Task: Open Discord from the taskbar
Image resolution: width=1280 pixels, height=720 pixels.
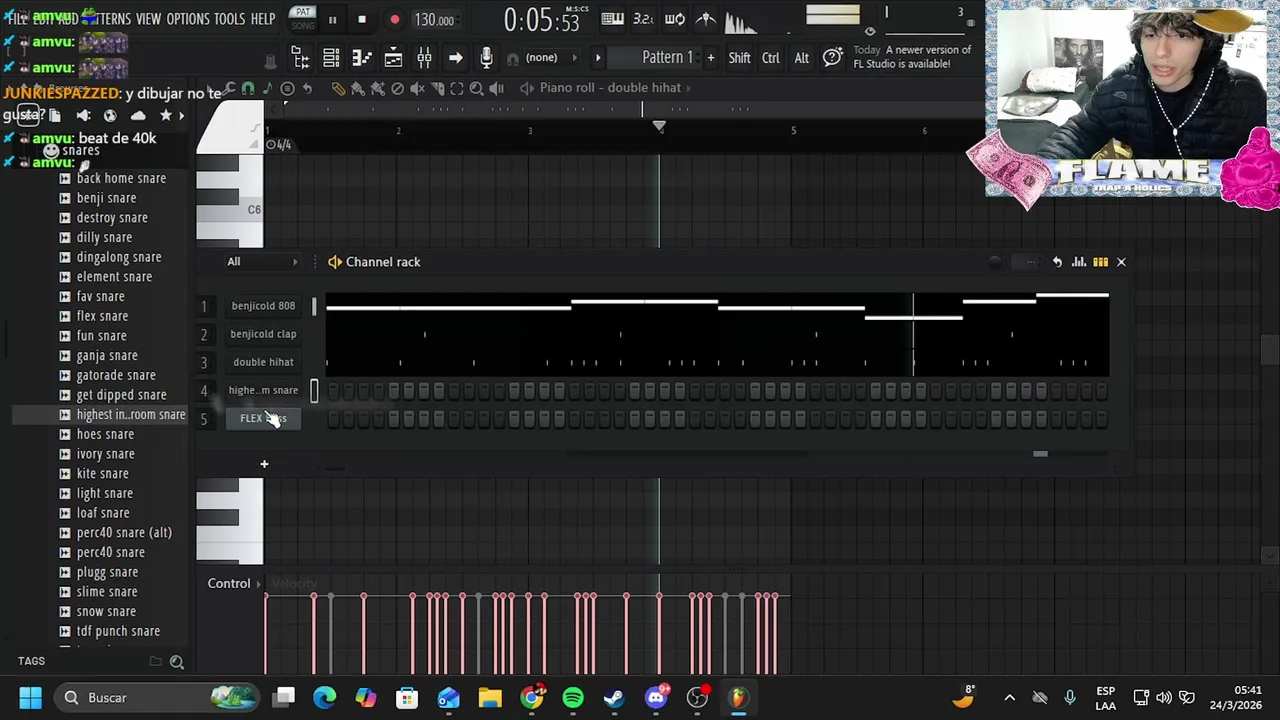Action: pyautogui.click(x=656, y=697)
